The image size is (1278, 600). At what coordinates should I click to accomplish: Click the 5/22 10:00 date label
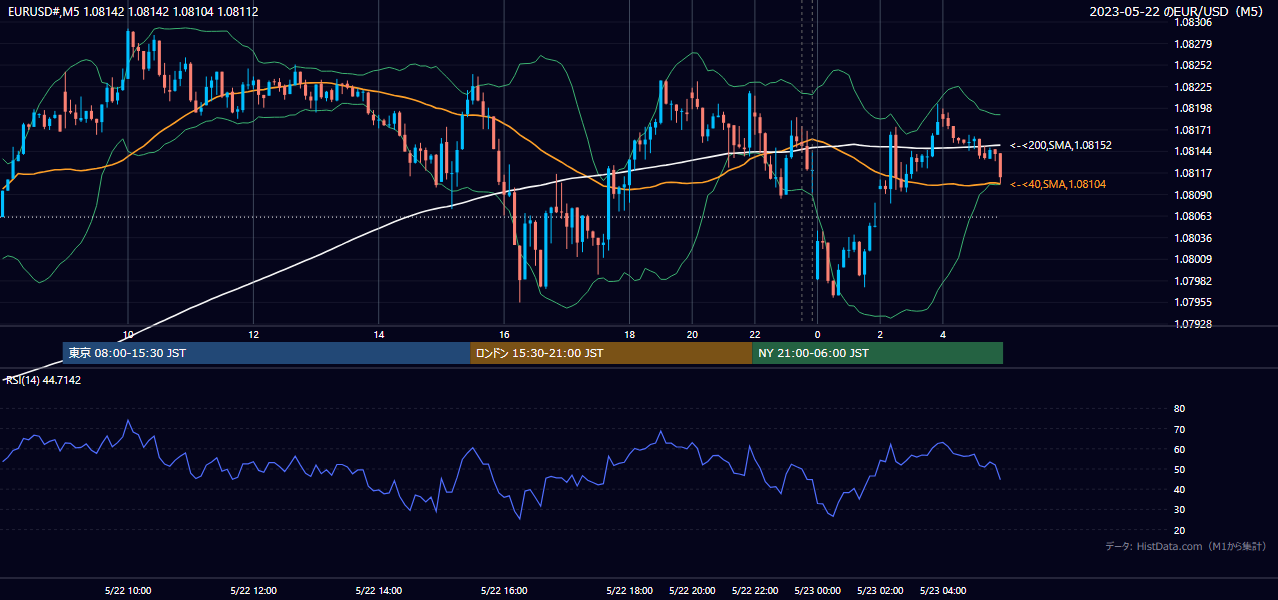[127, 590]
